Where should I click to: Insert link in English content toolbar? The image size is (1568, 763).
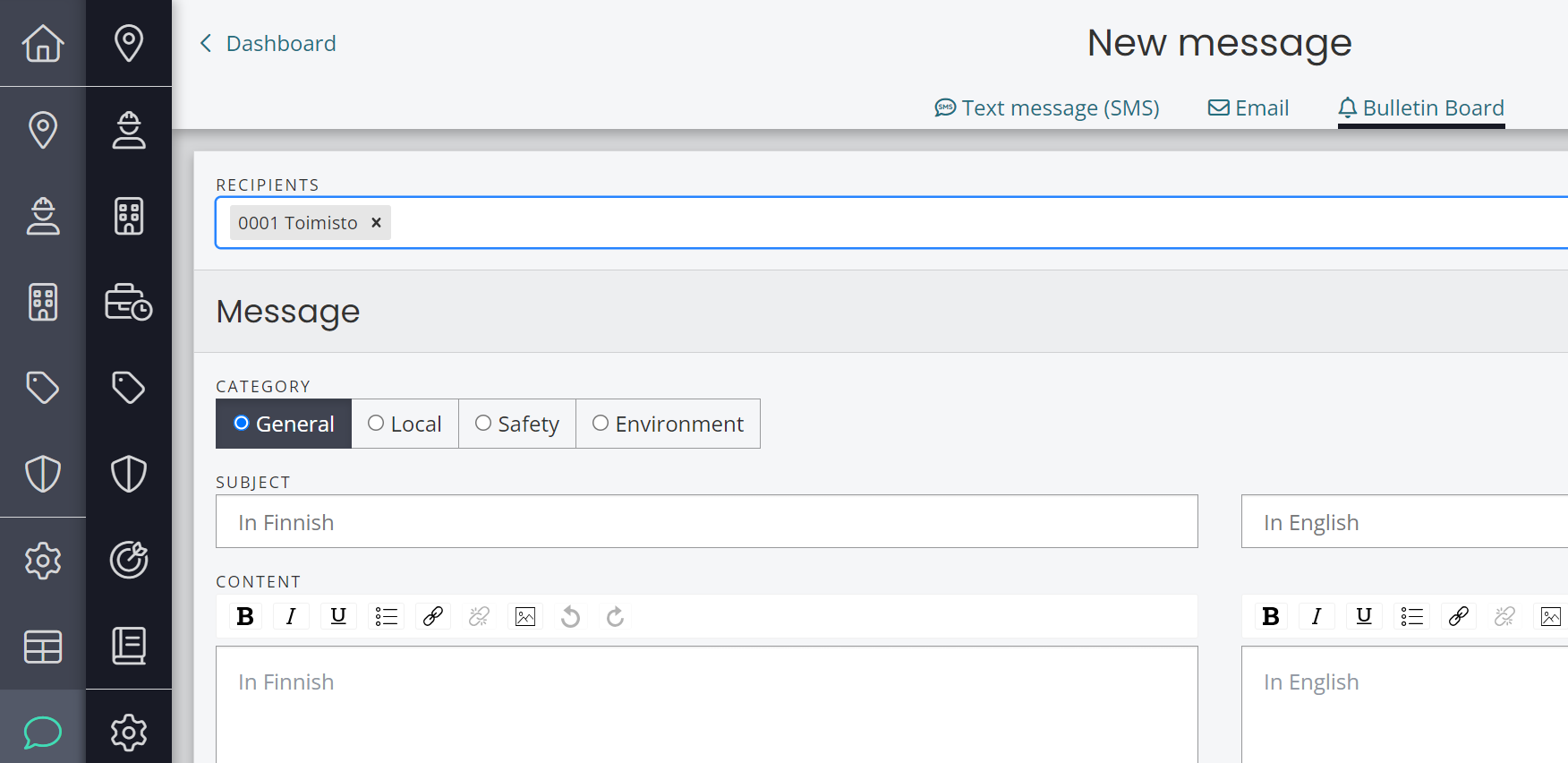click(1459, 616)
